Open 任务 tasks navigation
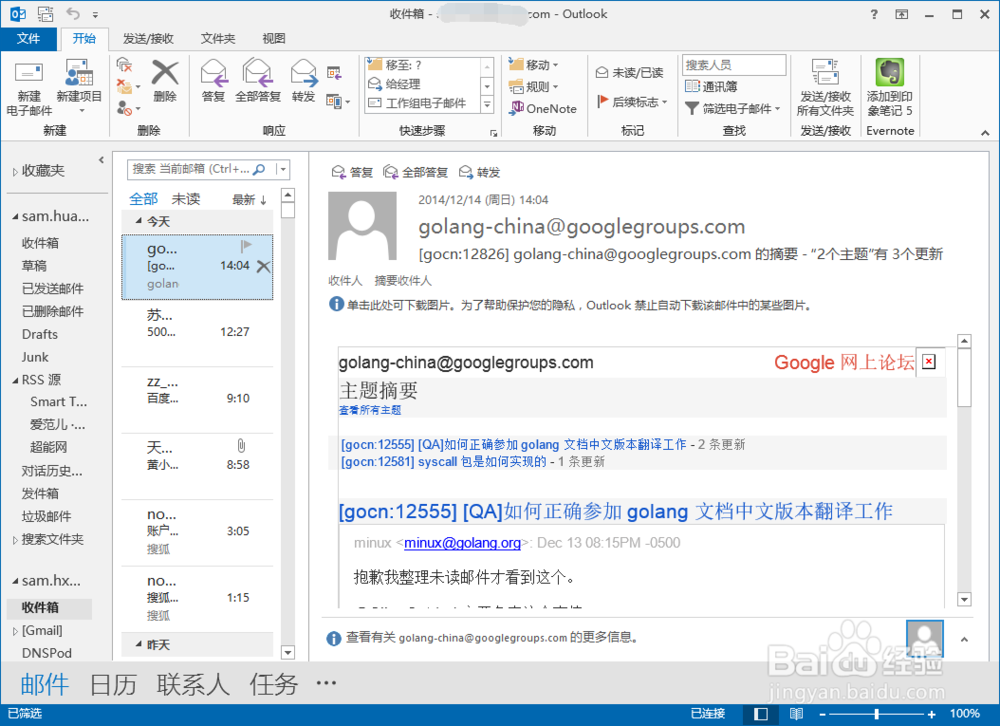 pyautogui.click(x=274, y=685)
